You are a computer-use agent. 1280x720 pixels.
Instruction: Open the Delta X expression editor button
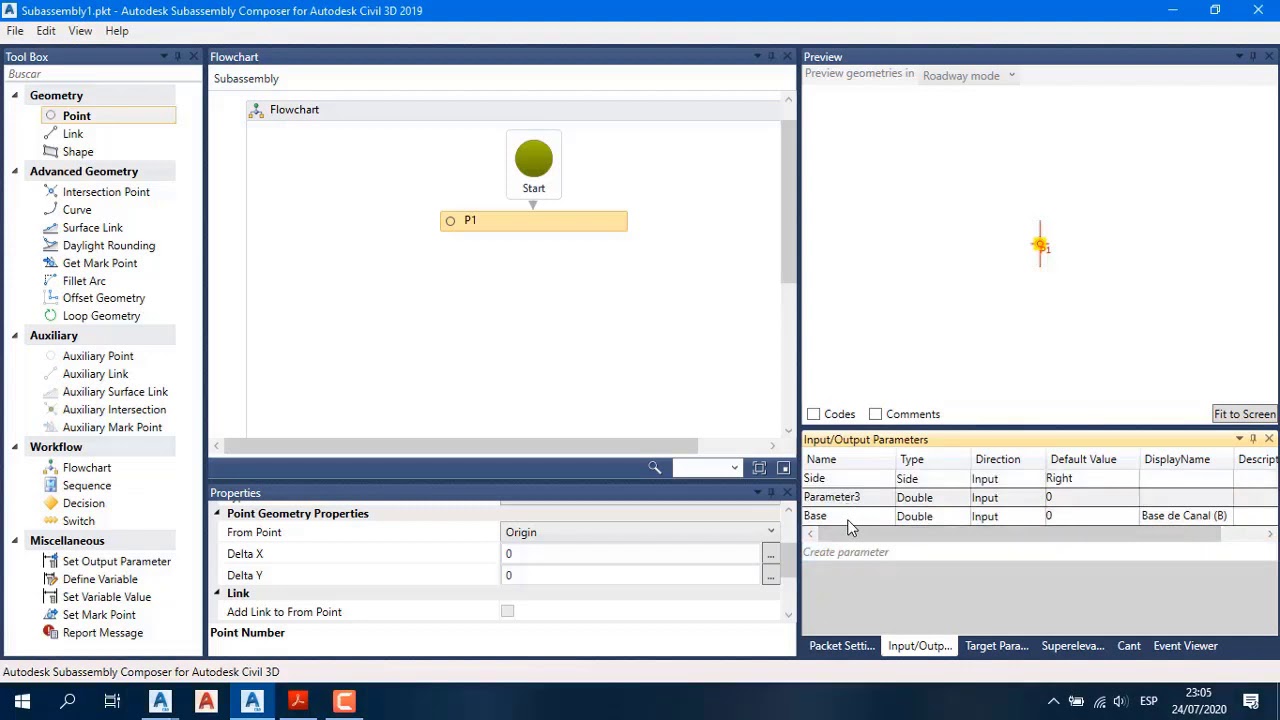770,554
